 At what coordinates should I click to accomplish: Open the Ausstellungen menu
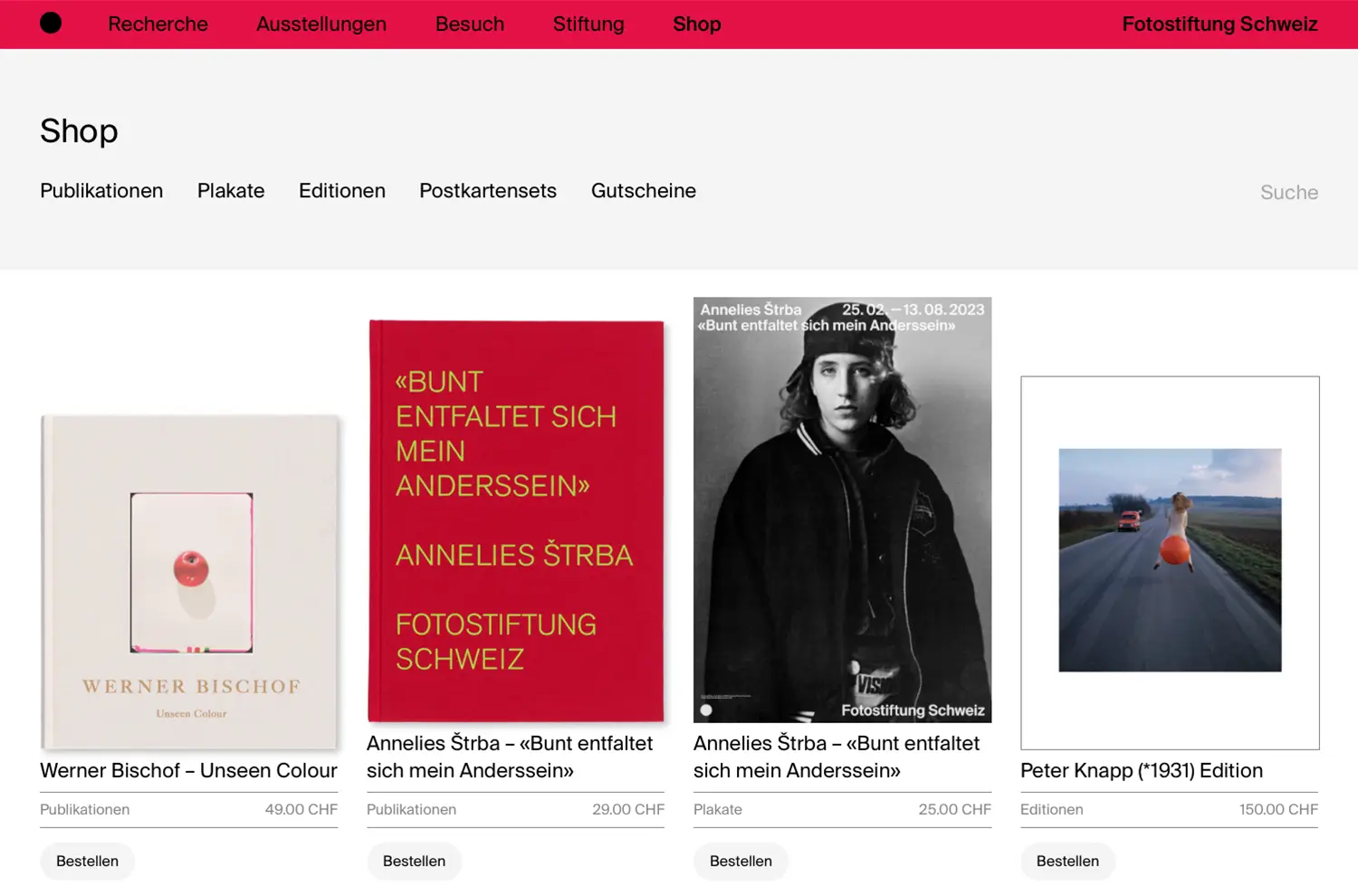point(321,24)
